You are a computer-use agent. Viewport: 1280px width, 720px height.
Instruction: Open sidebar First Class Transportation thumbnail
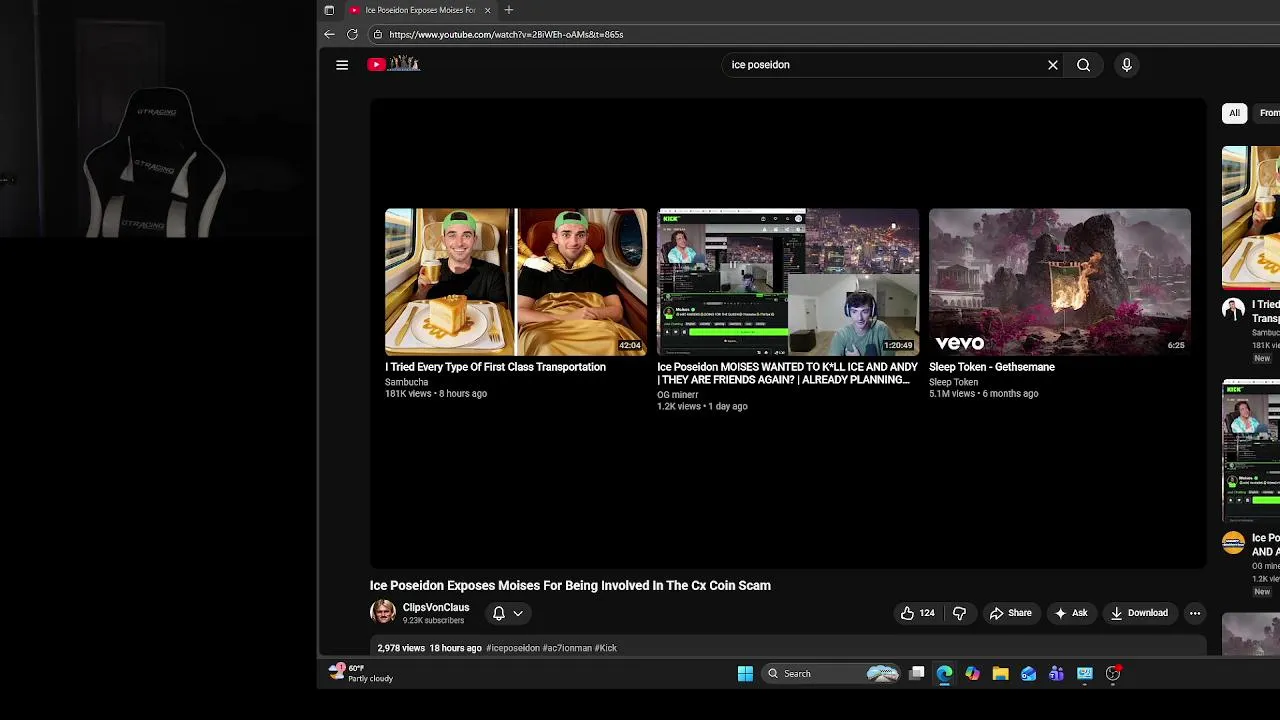coord(1251,218)
